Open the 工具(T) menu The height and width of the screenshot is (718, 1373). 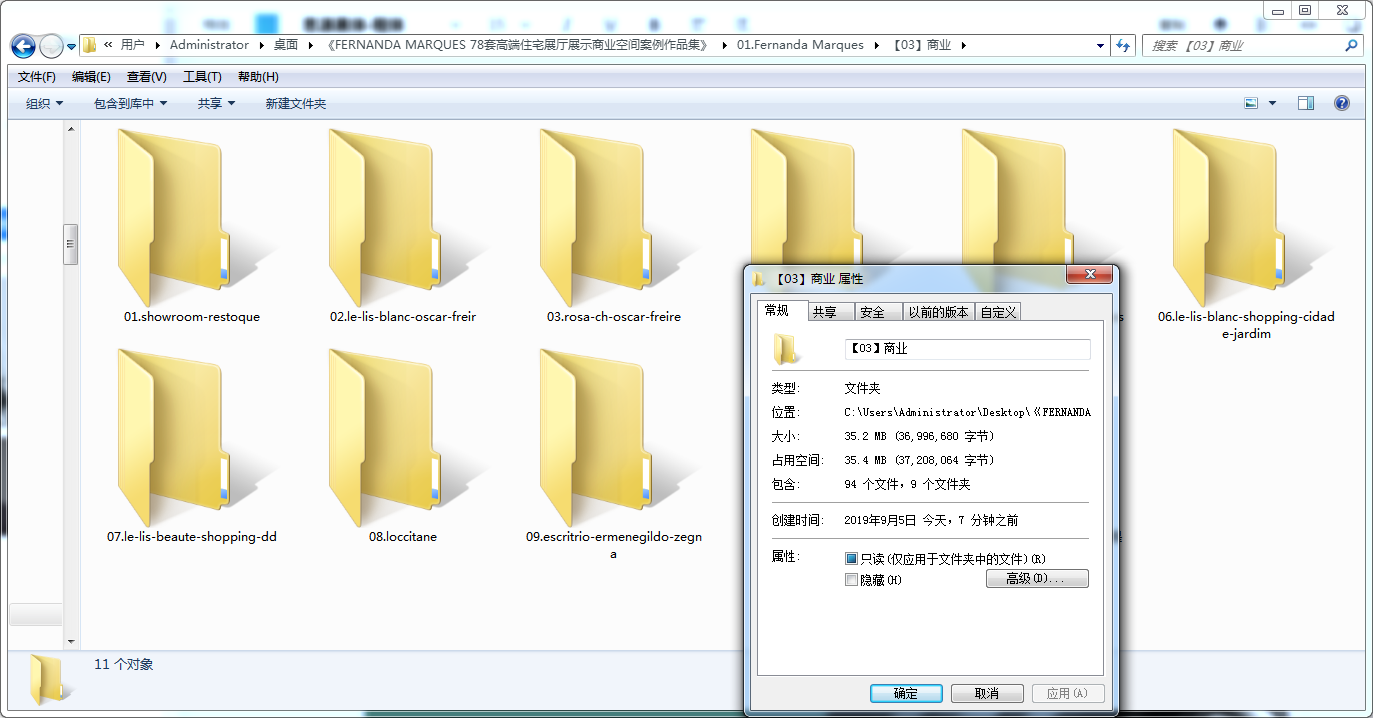tap(202, 77)
